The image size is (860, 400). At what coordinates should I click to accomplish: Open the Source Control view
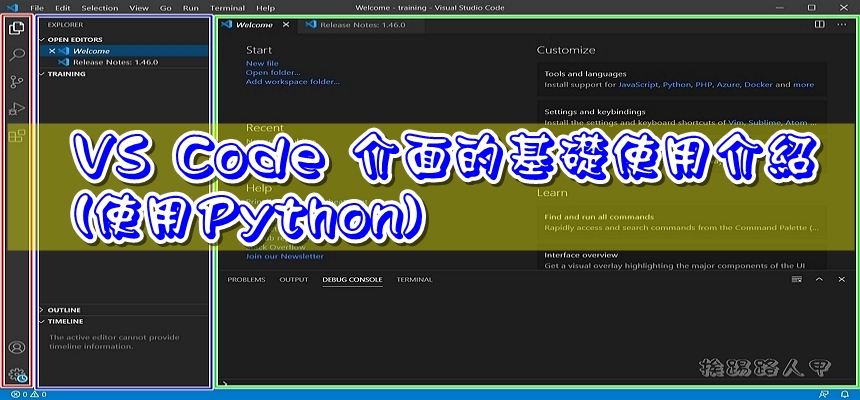(17, 82)
